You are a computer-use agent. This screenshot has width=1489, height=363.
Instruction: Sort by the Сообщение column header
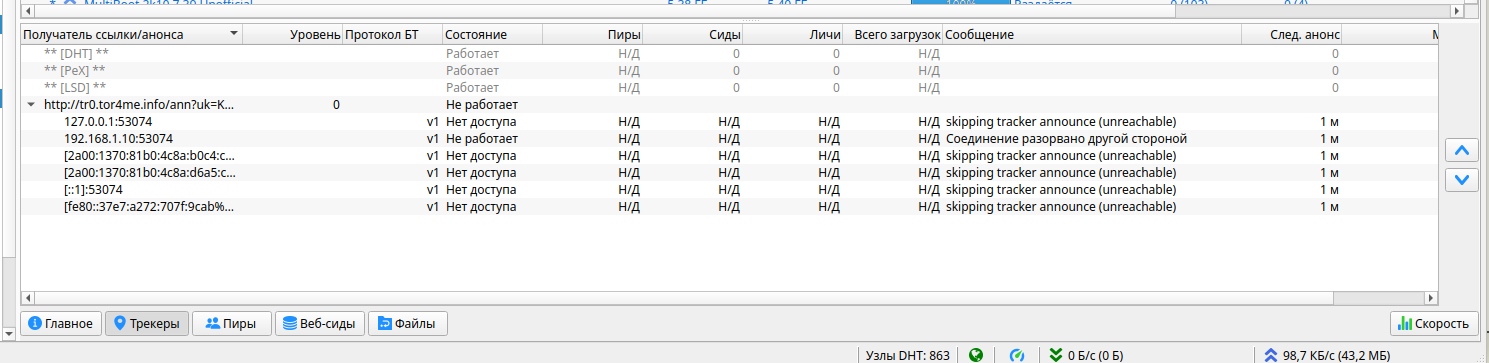point(1092,35)
